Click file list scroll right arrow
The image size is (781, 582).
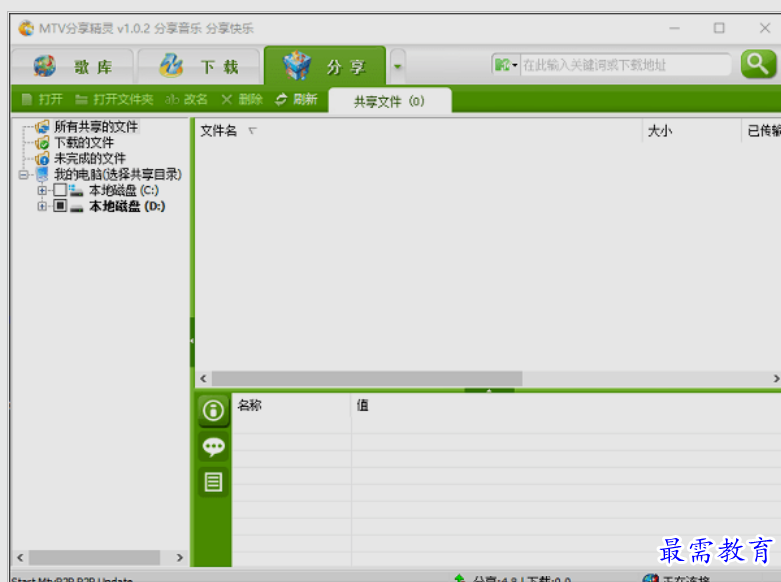pos(776,379)
